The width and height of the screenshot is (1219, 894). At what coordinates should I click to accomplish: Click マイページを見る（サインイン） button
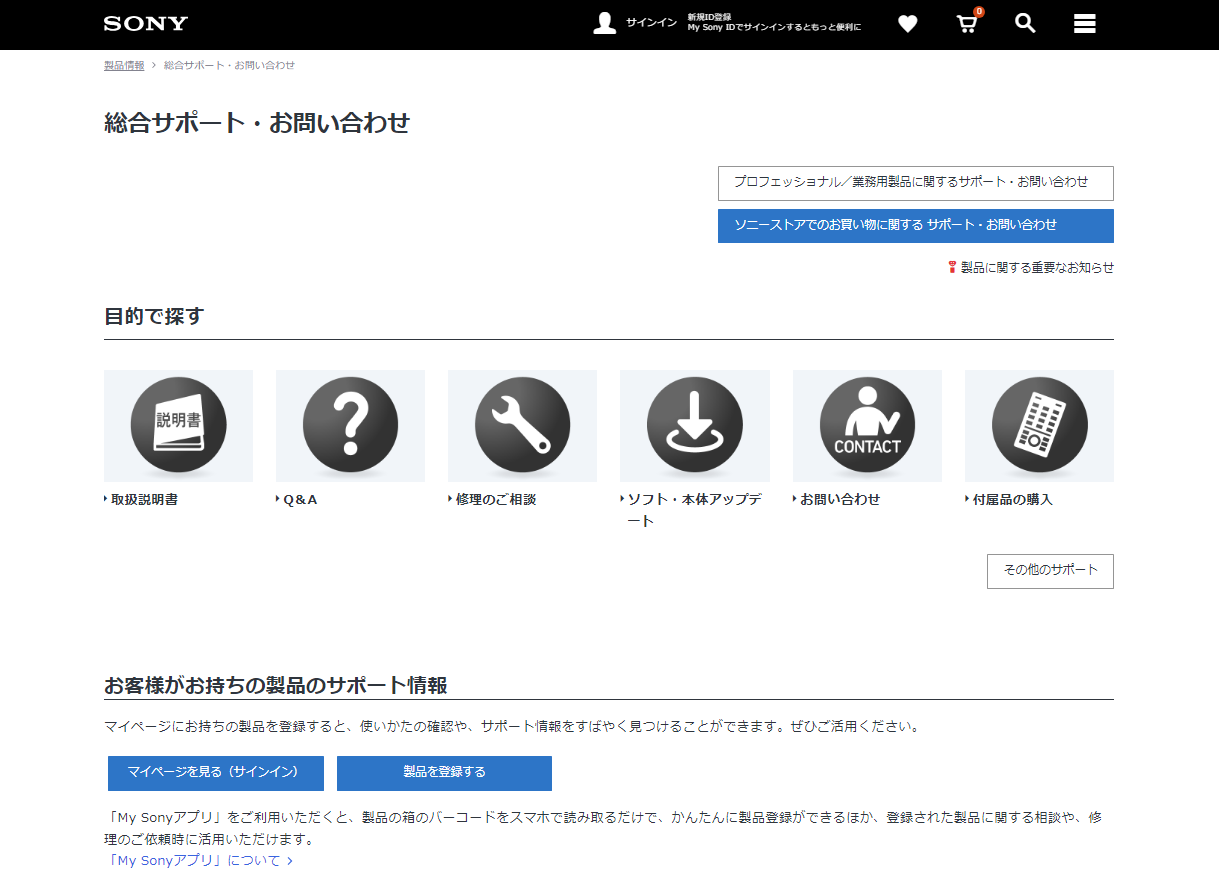click(216, 773)
